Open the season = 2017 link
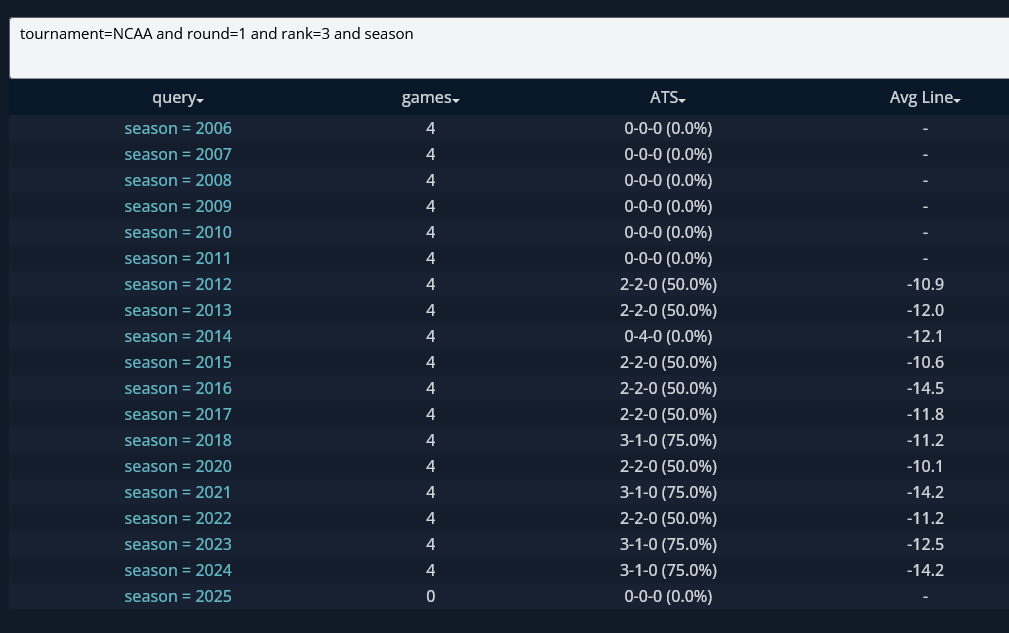The image size is (1009, 633). point(178,414)
